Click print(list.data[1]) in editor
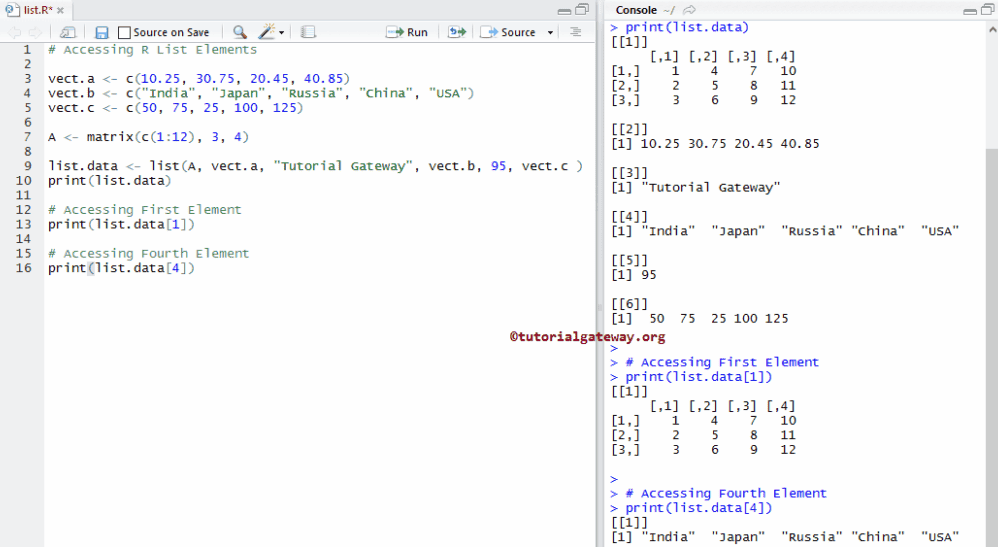Screen dimensions: 998x547 pos(121,224)
